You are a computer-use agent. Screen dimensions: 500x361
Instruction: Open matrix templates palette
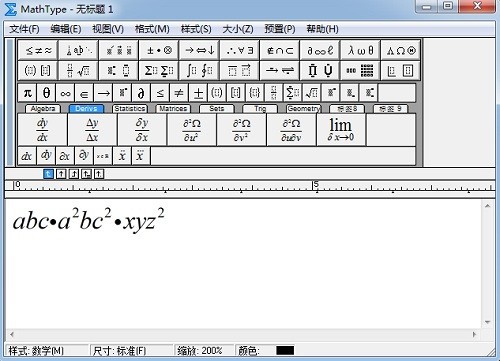pos(360,70)
